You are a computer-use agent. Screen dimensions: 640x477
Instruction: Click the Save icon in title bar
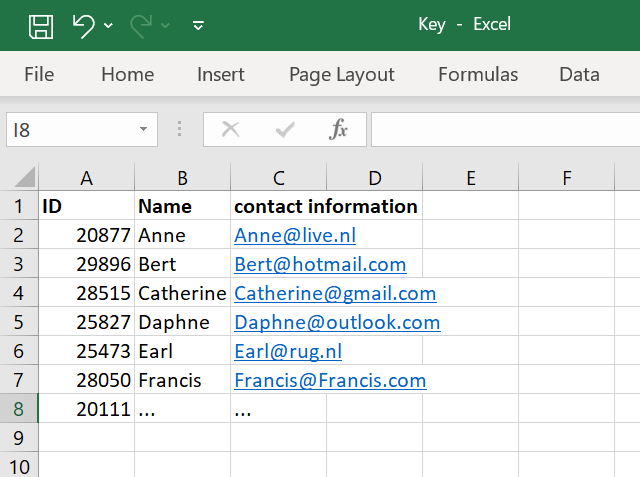[x=40, y=25]
